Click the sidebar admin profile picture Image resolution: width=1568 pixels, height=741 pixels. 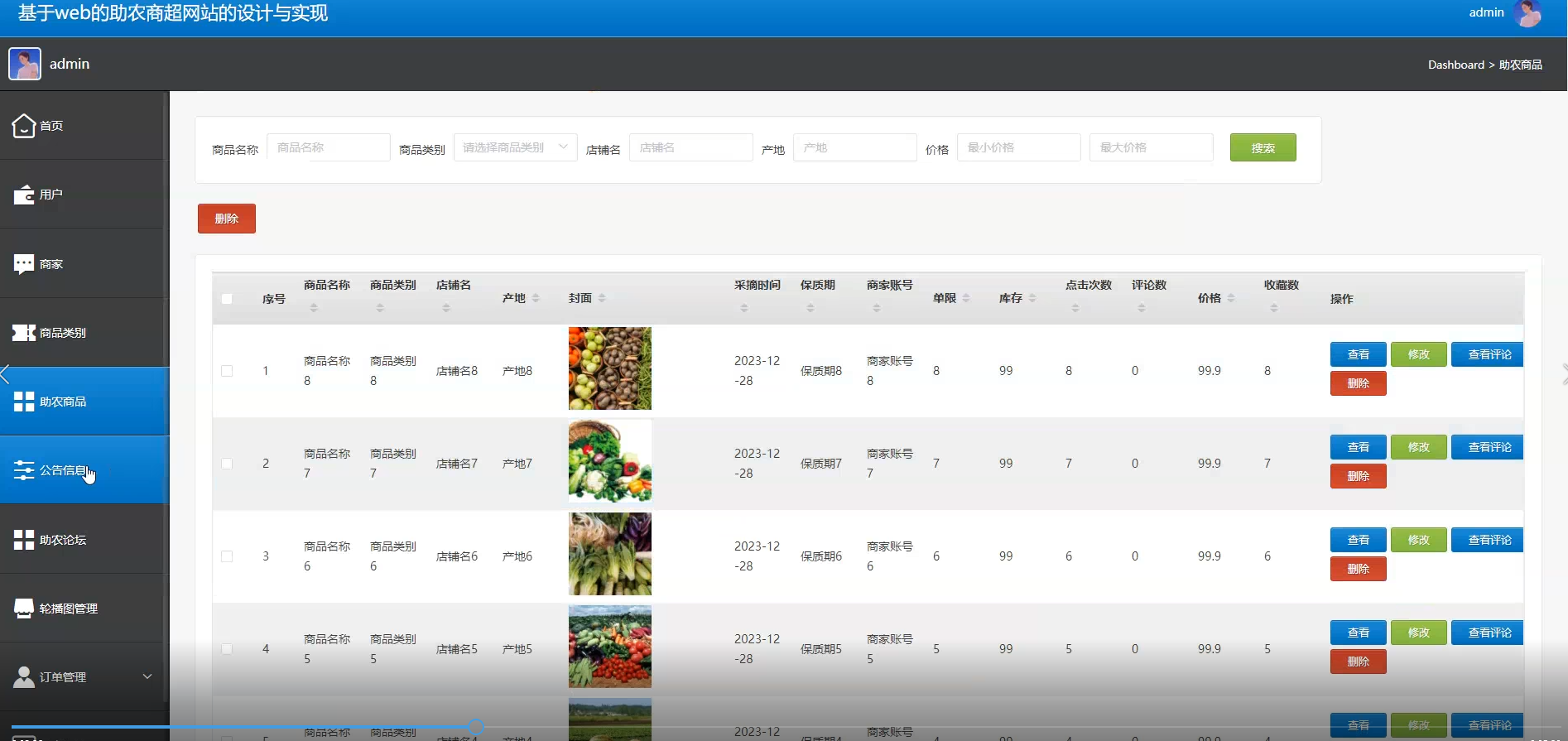pyautogui.click(x=25, y=64)
